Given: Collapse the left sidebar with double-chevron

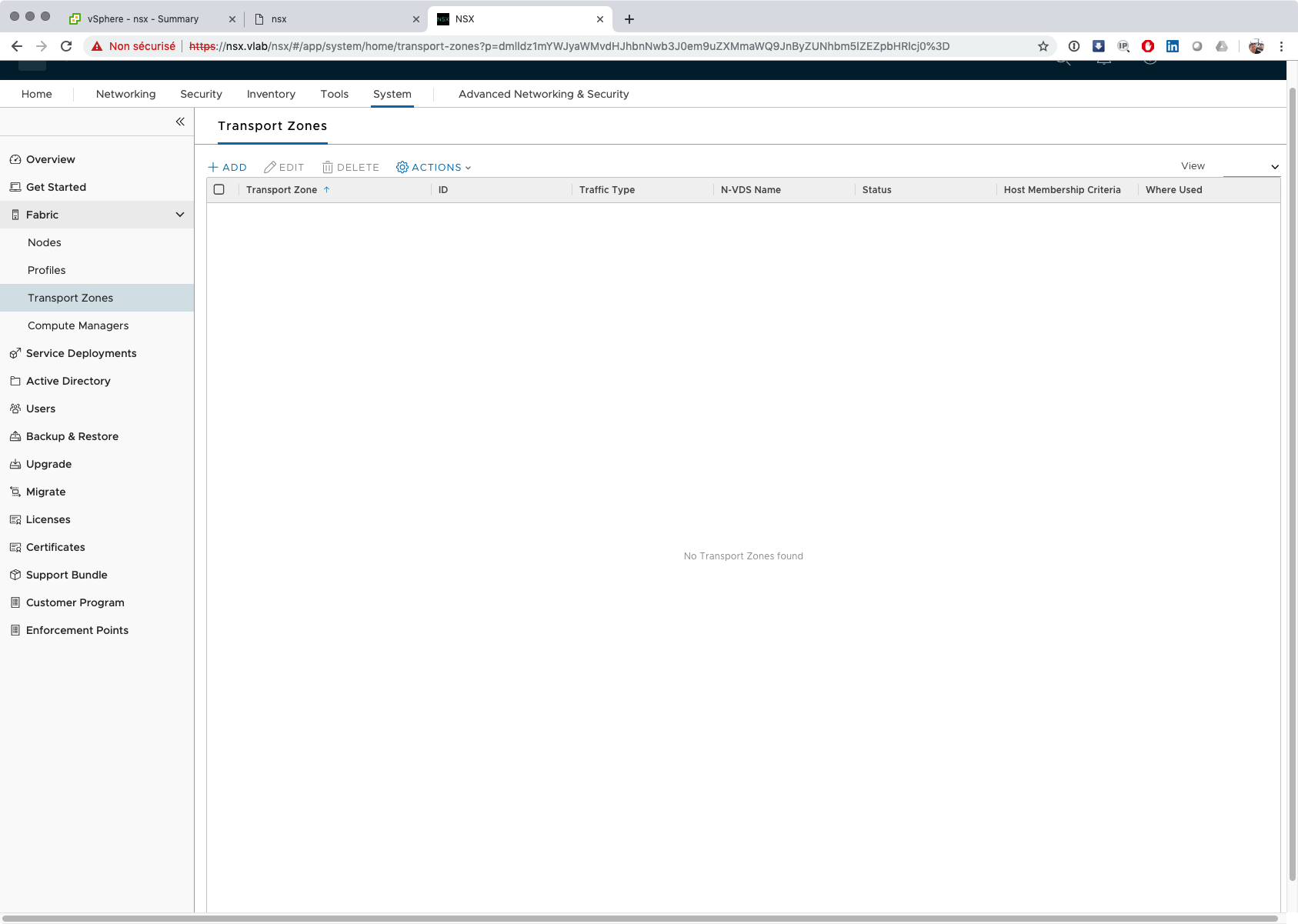Looking at the screenshot, I should pyautogui.click(x=180, y=122).
